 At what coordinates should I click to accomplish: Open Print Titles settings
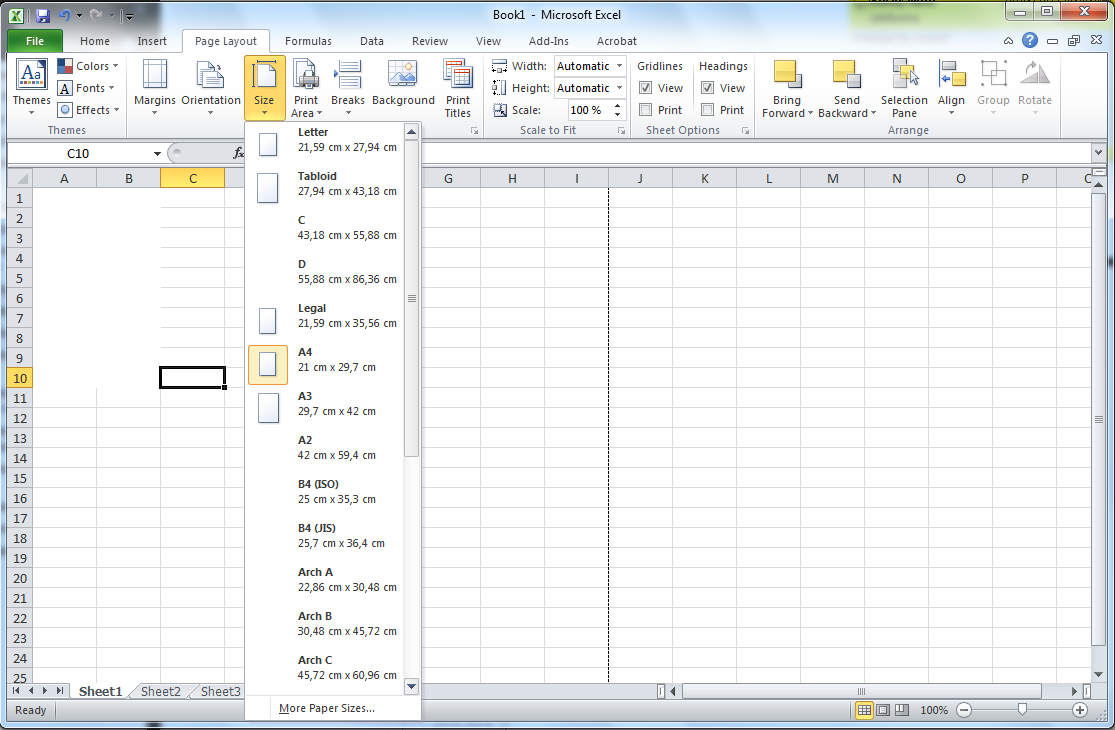[x=458, y=87]
